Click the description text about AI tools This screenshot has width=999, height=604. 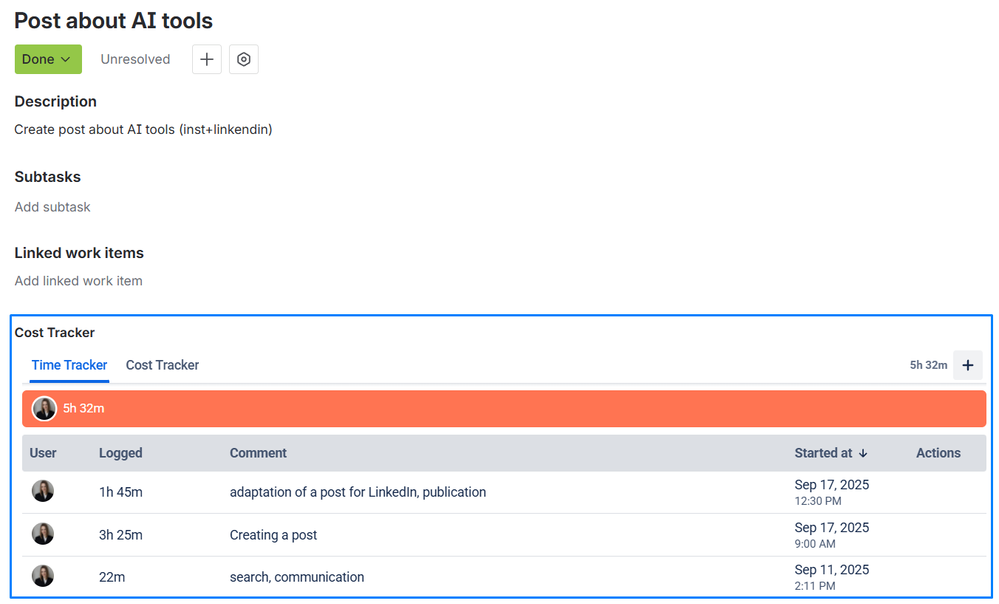point(143,129)
